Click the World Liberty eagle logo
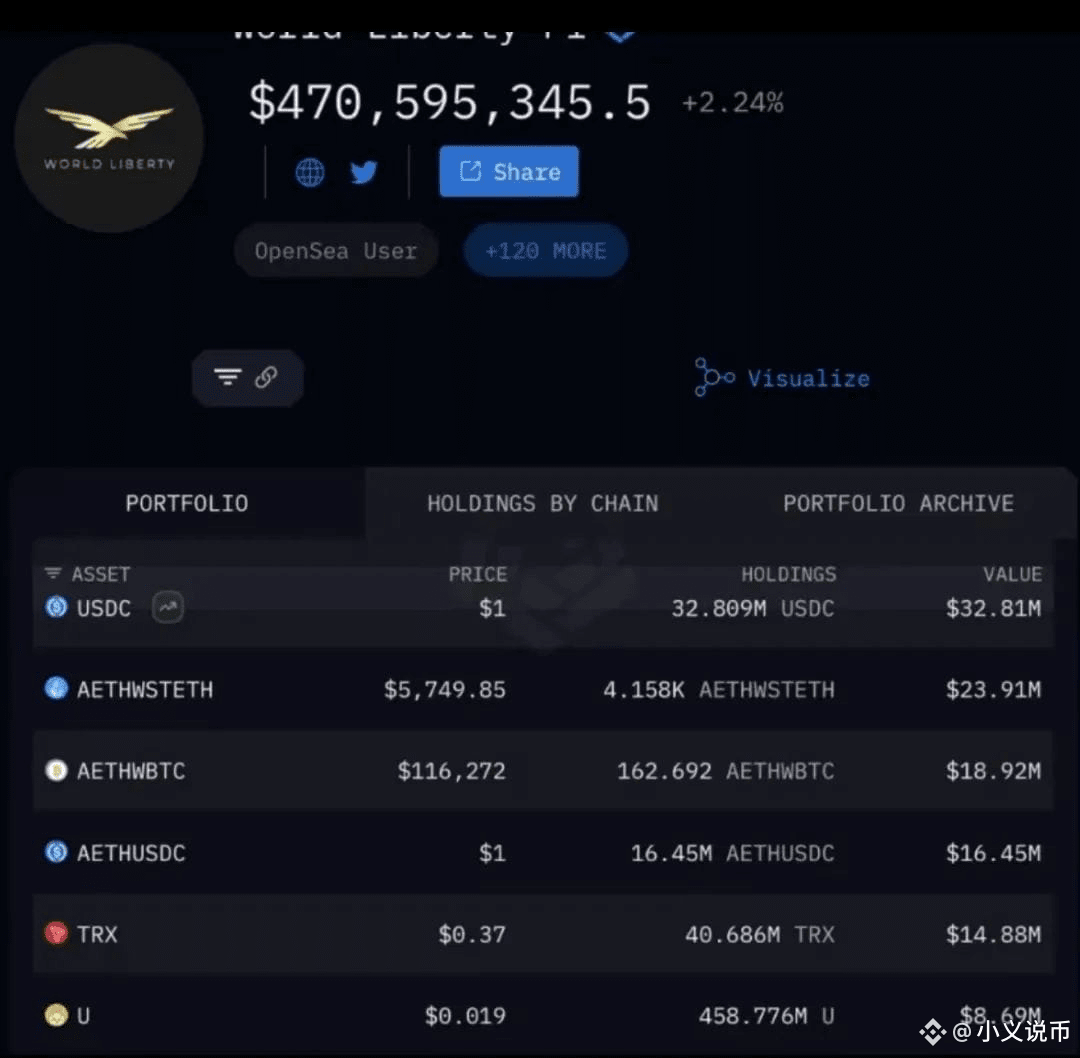1080x1058 pixels. [110, 138]
